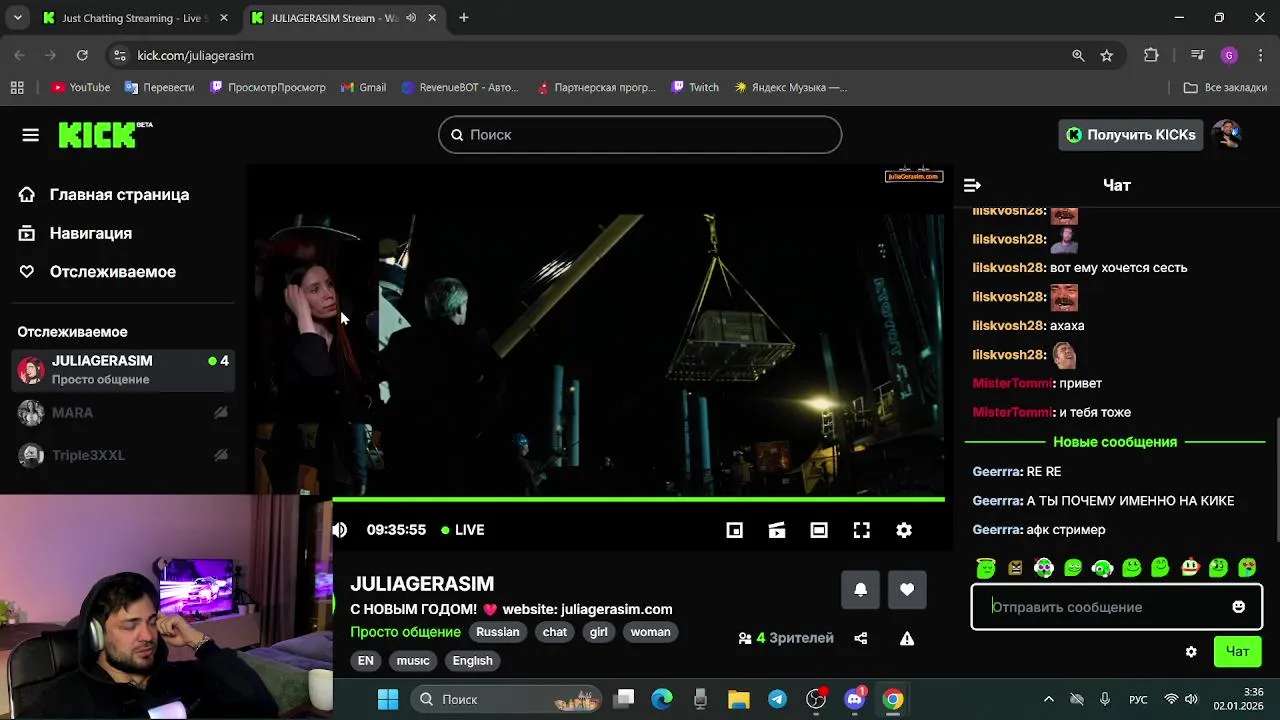Image resolution: width=1280 pixels, height=720 pixels.
Task: Insert the heart-eyes crying emote
Action: coord(1247,567)
